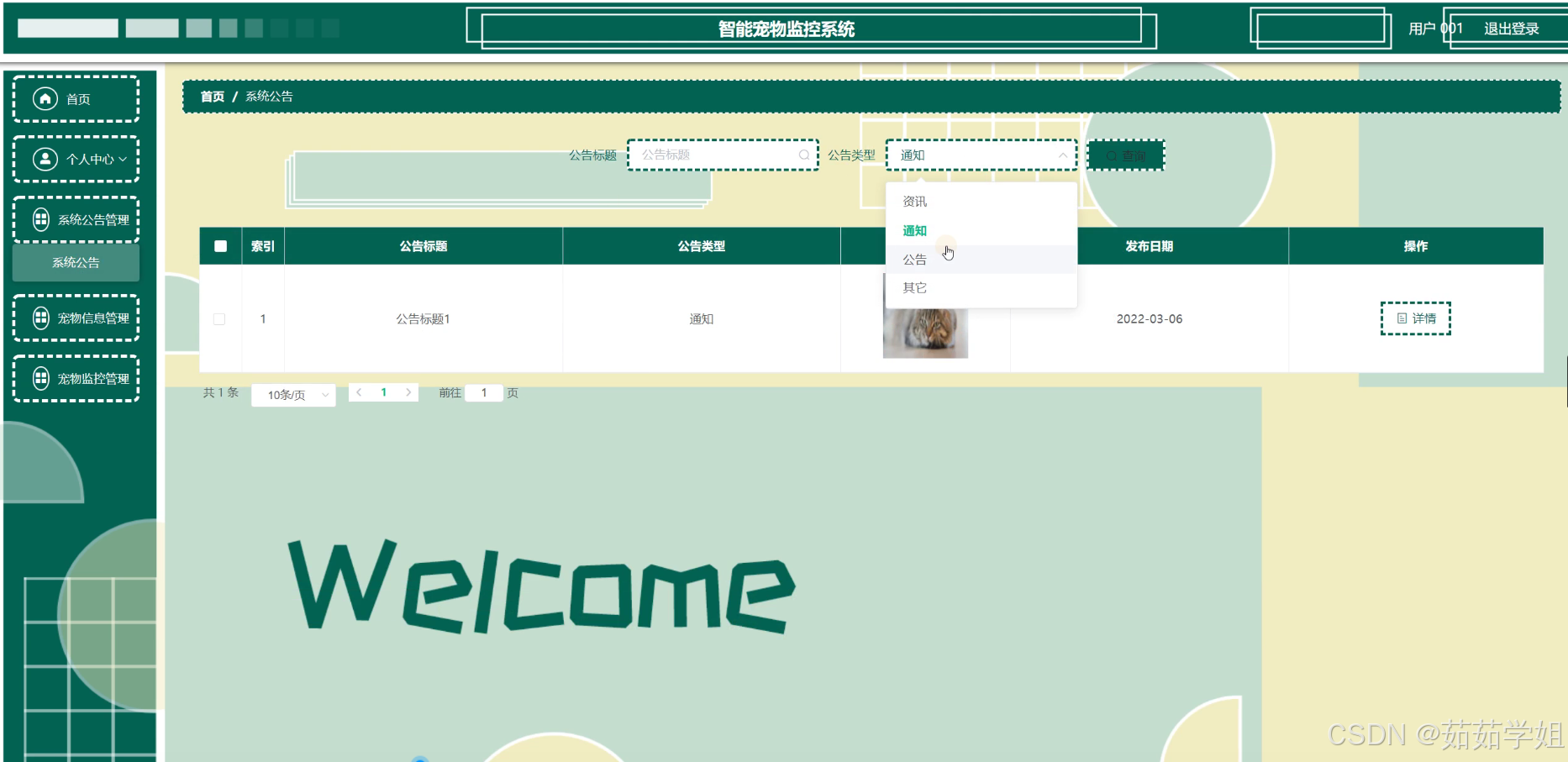The image size is (1568, 762).
Task: Choose 公告 in the type dropdown list
Action: pyautogui.click(x=981, y=260)
